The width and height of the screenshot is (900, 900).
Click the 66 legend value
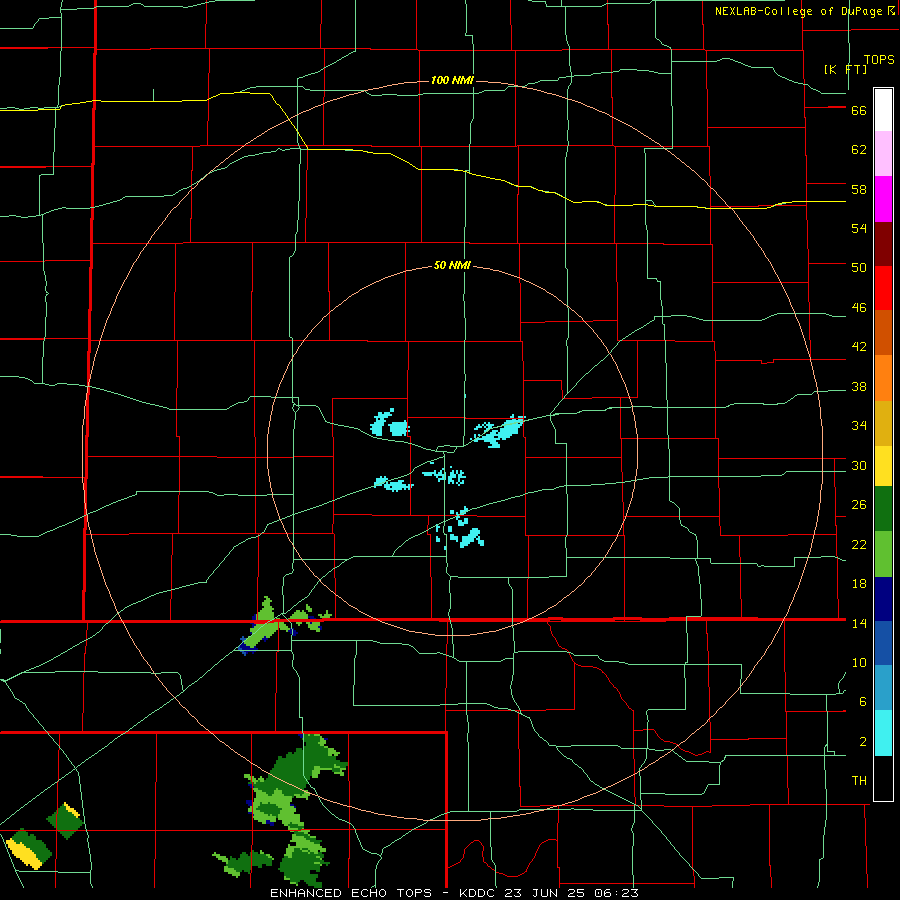[x=859, y=111]
